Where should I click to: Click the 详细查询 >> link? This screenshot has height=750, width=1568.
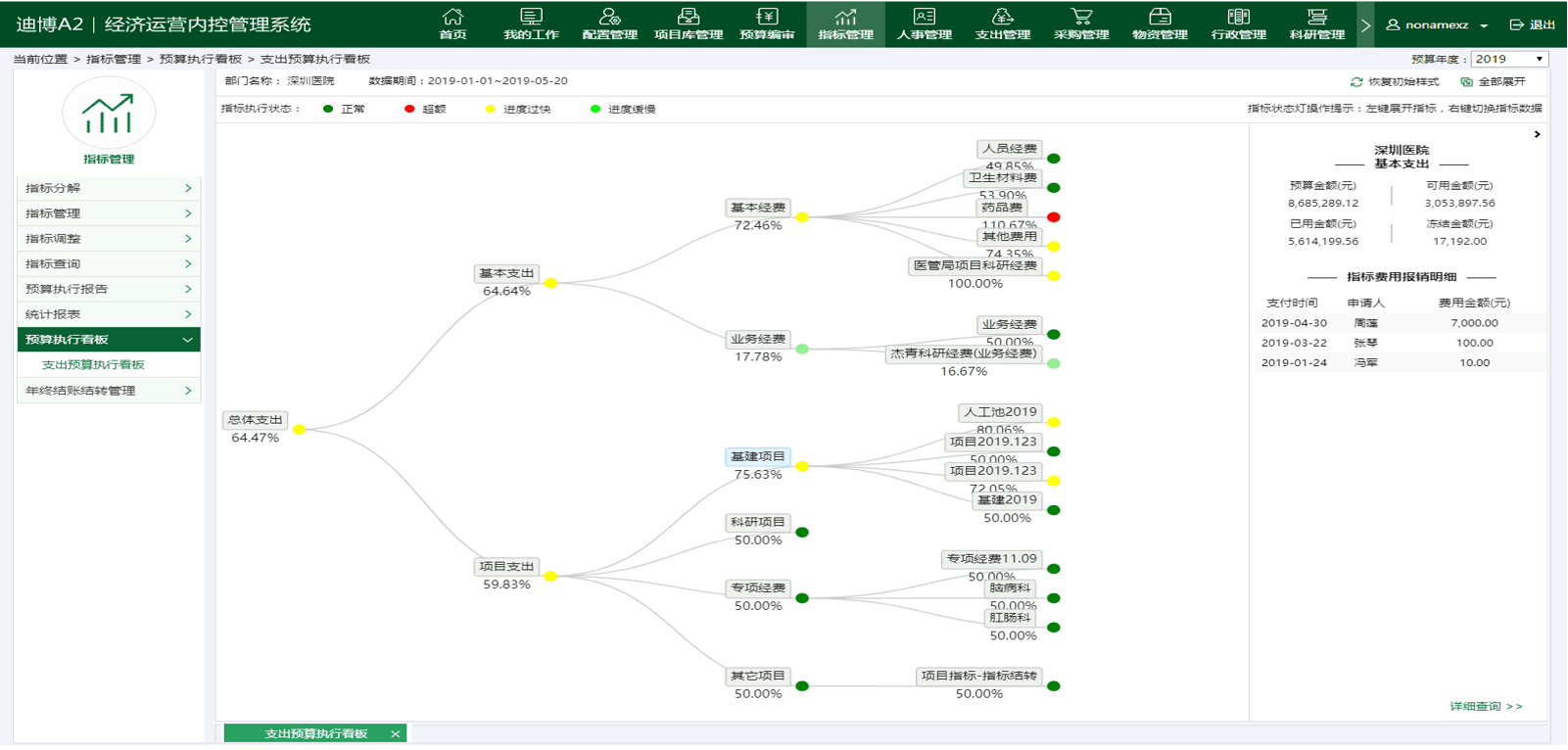(1486, 707)
